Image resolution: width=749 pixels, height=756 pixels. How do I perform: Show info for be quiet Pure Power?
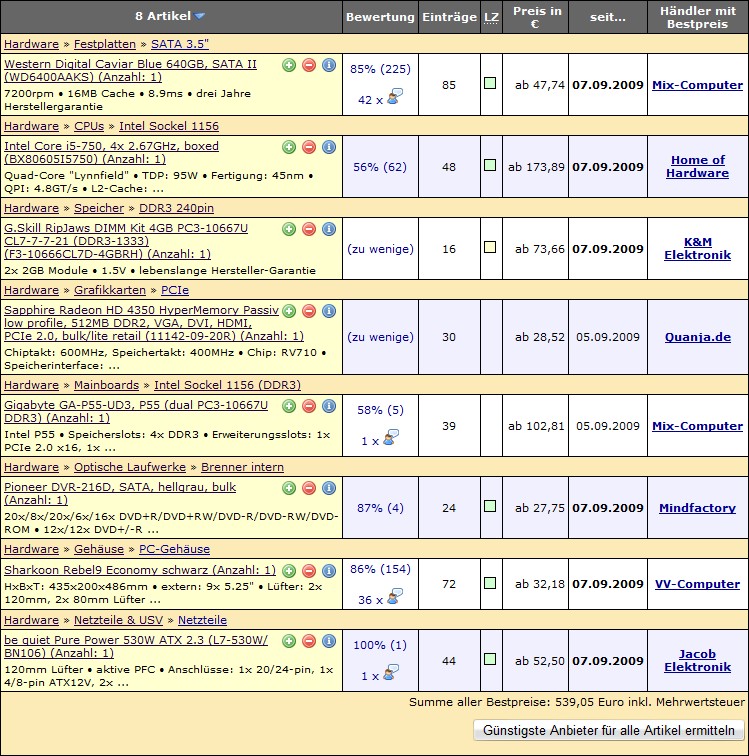pos(329,641)
